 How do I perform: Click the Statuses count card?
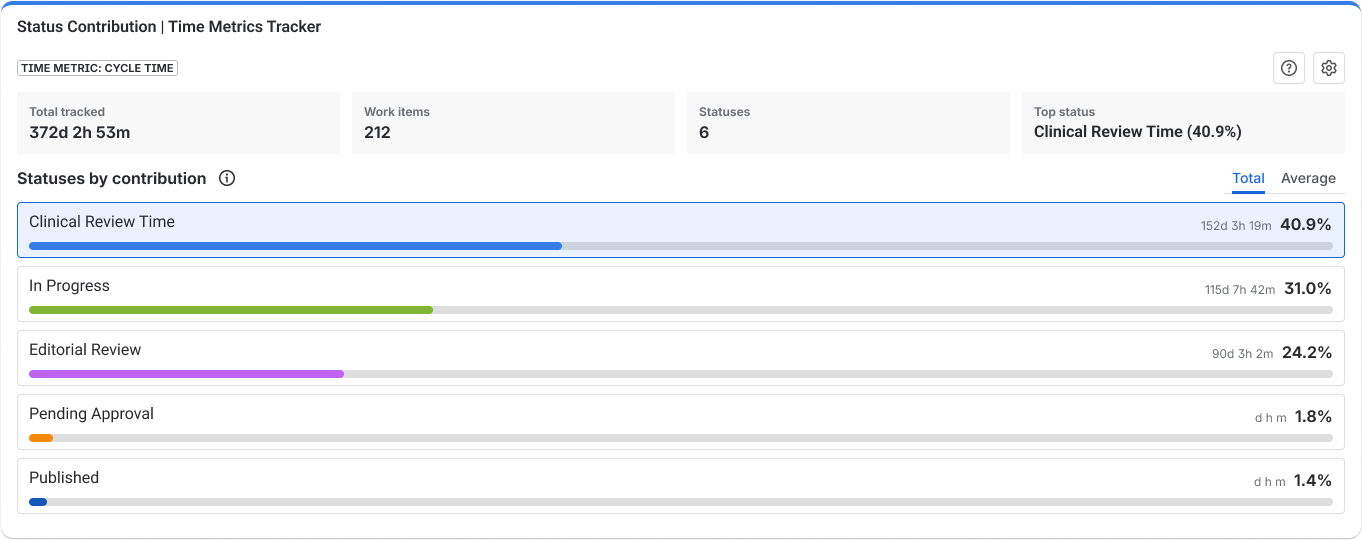[848, 123]
